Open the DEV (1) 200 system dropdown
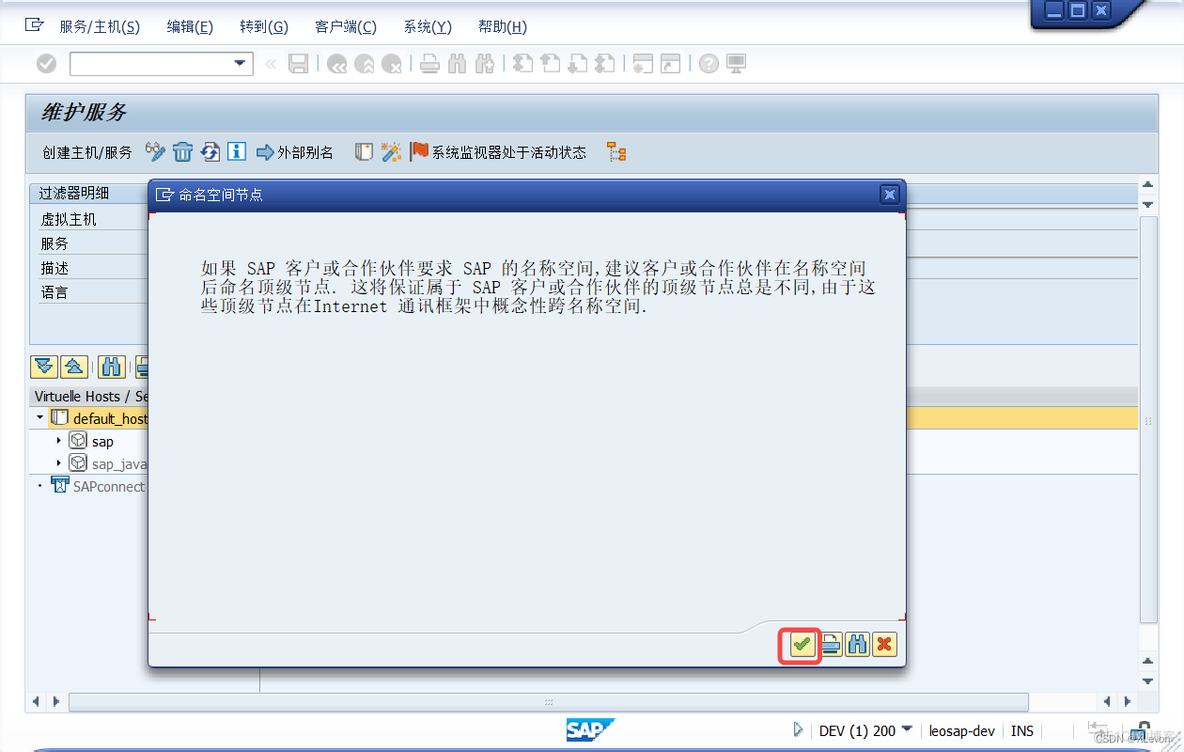This screenshot has height=752, width=1184. (x=908, y=729)
